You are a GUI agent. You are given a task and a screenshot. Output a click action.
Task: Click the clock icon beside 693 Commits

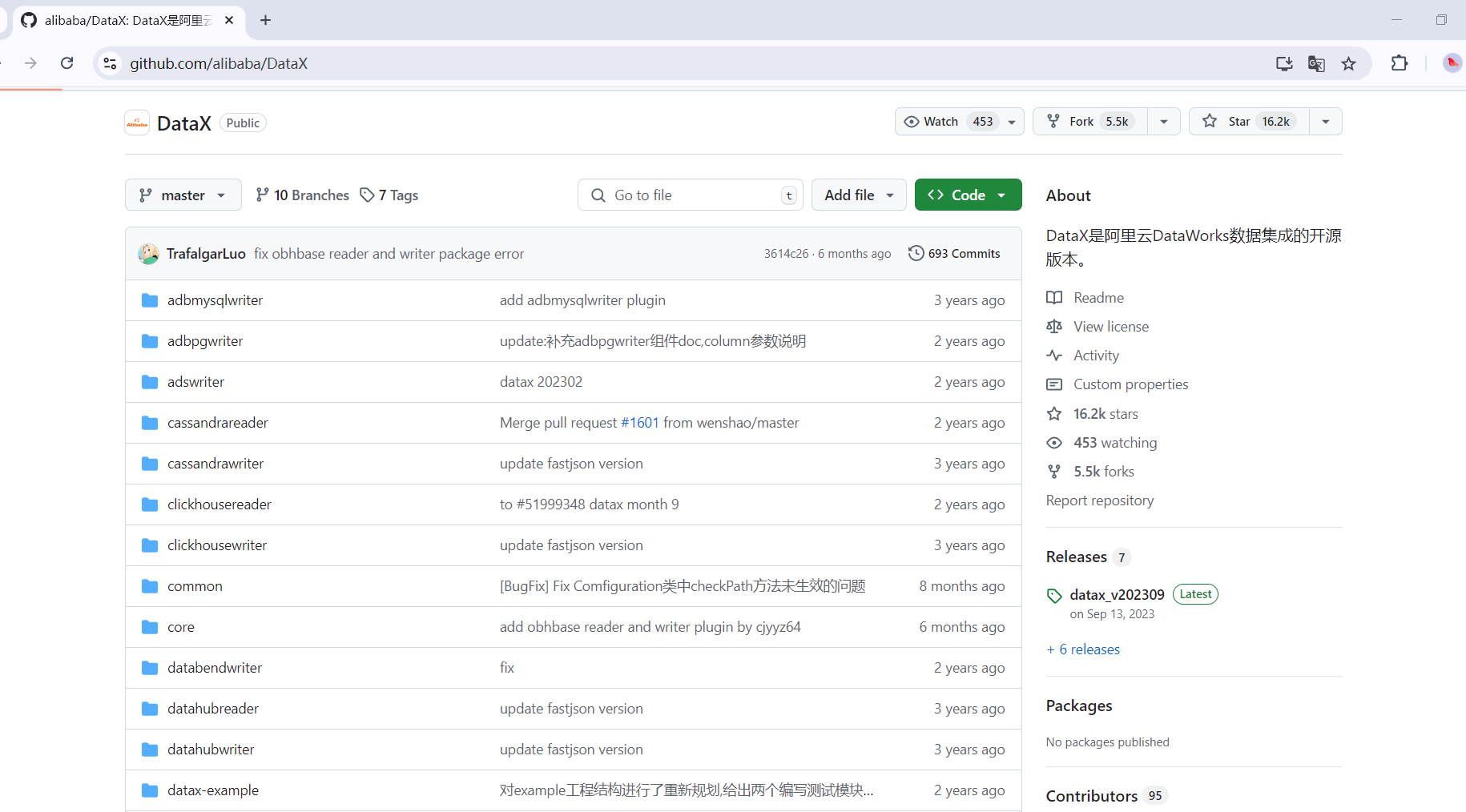(916, 253)
